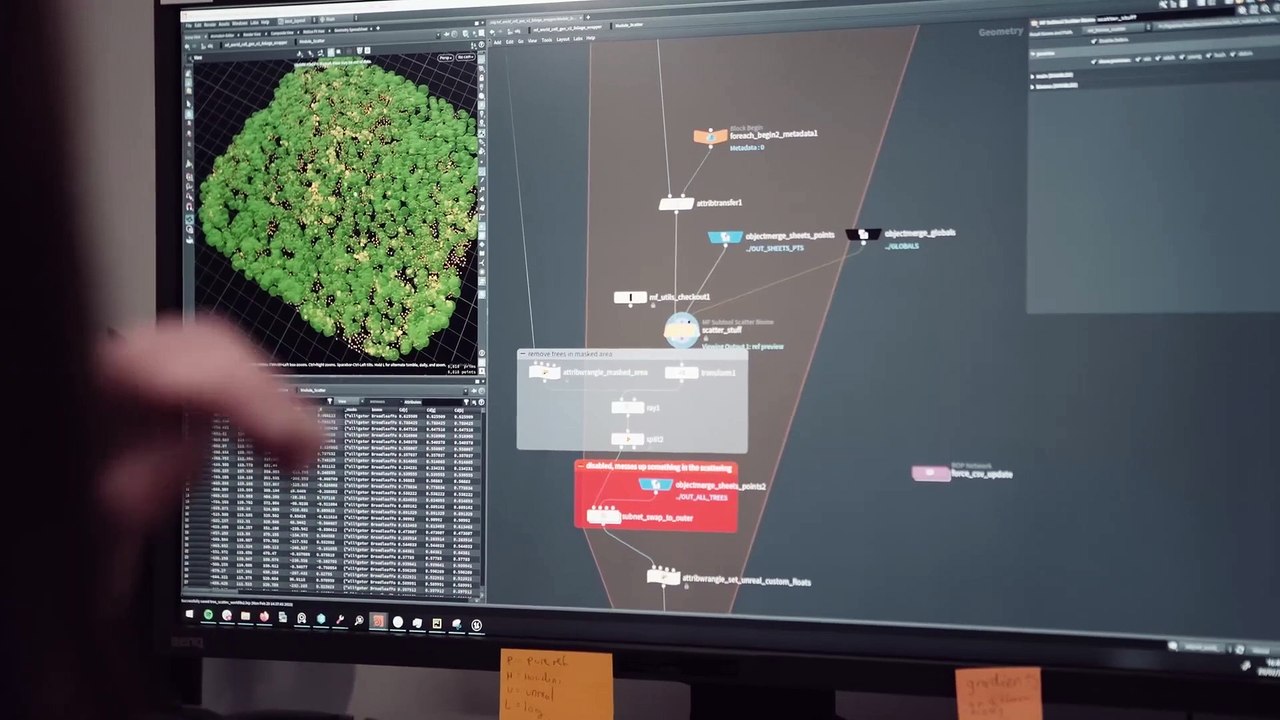Select the scatter_stuff node

681,330
